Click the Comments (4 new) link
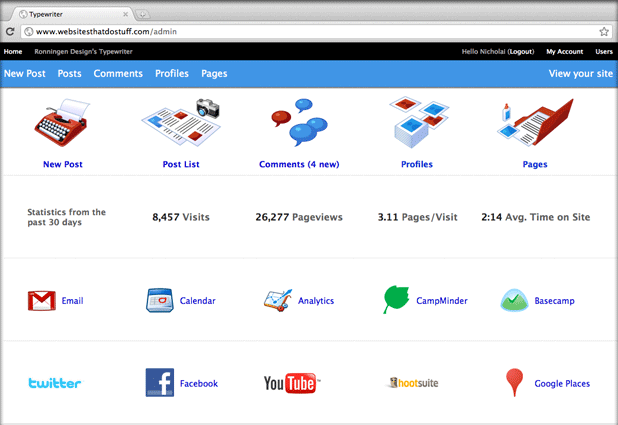Viewport: 618px width, 425px height. (x=299, y=164)
